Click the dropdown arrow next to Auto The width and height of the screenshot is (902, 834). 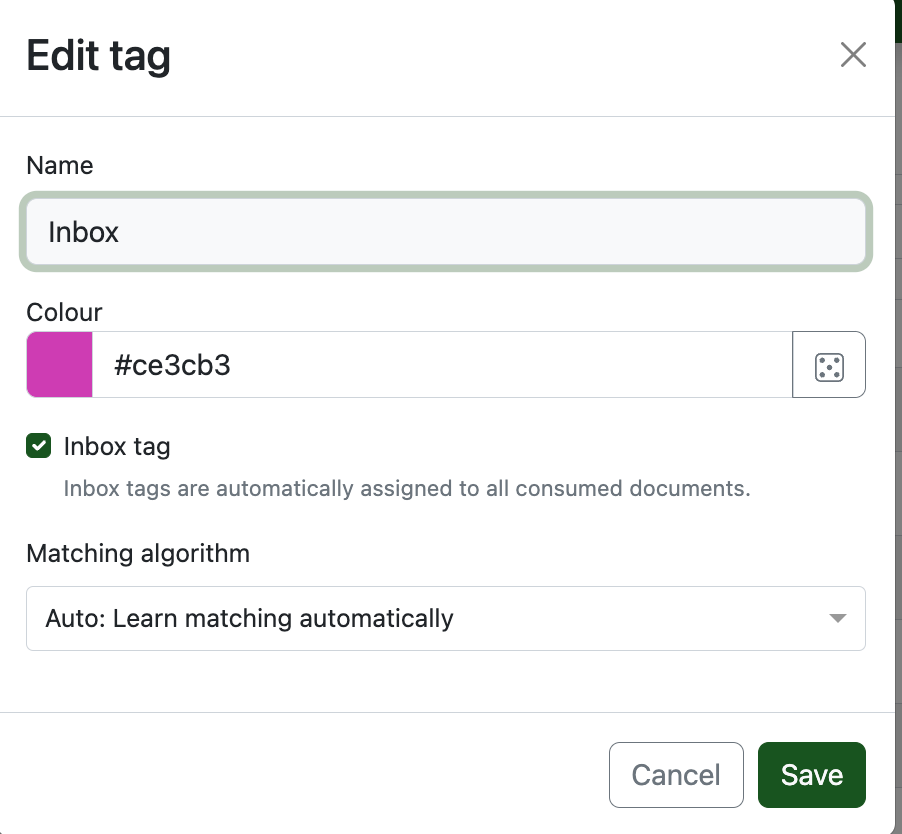(838, 619)
